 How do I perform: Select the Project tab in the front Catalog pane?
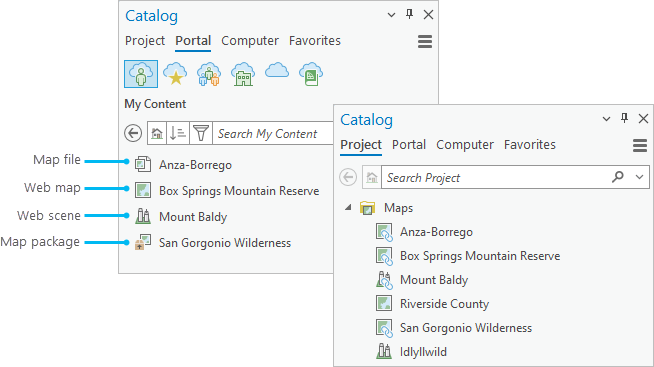361,145
